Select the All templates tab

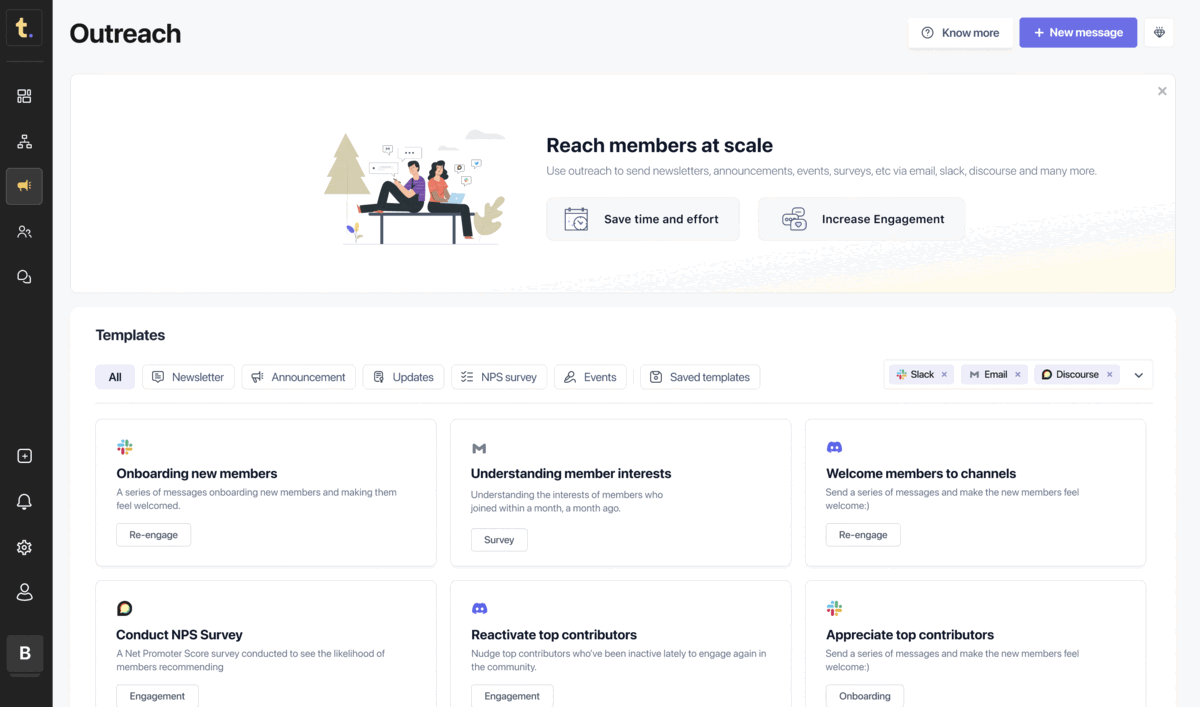point(115,377)
